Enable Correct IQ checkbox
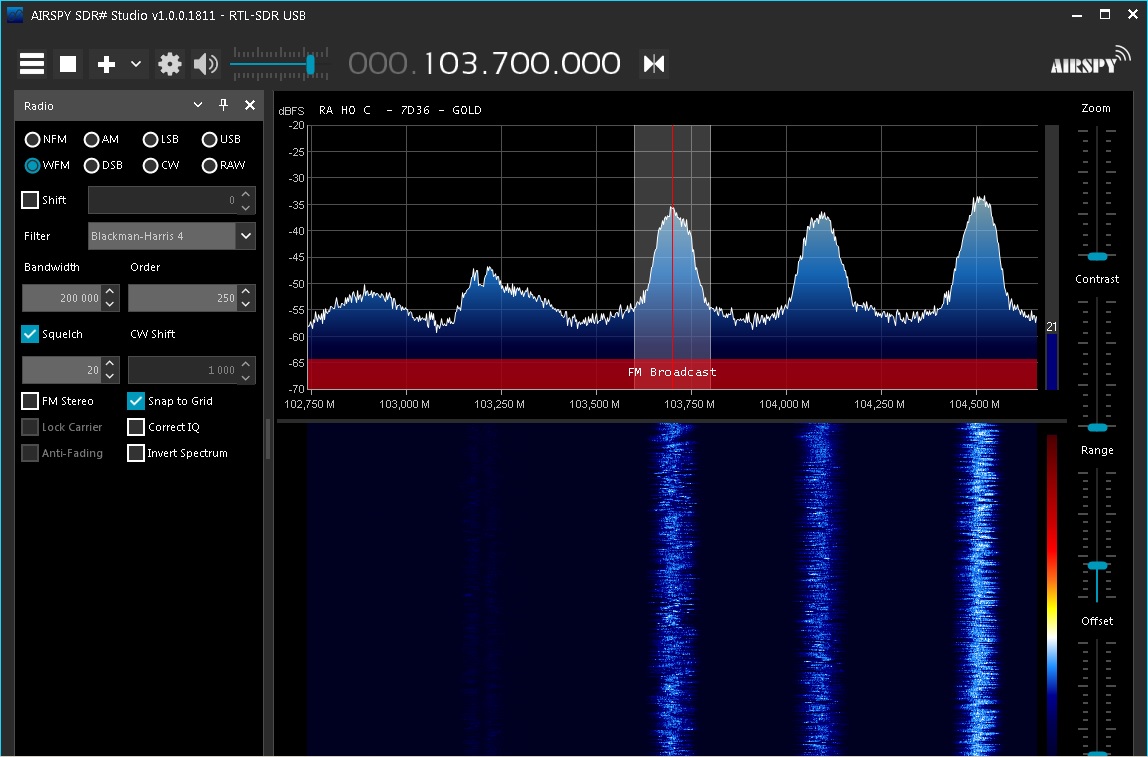Screen dimensions: 1148x757 [x=136, y=427]
